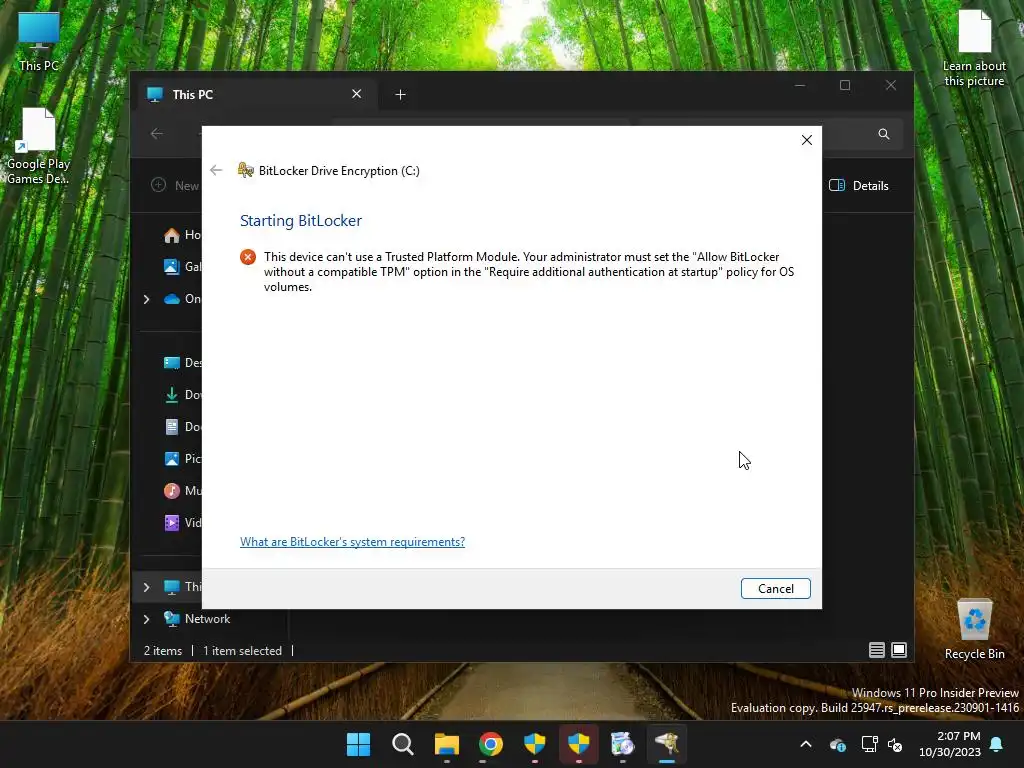
Task: Open This PC desktop shortcut
Action: 39,42
